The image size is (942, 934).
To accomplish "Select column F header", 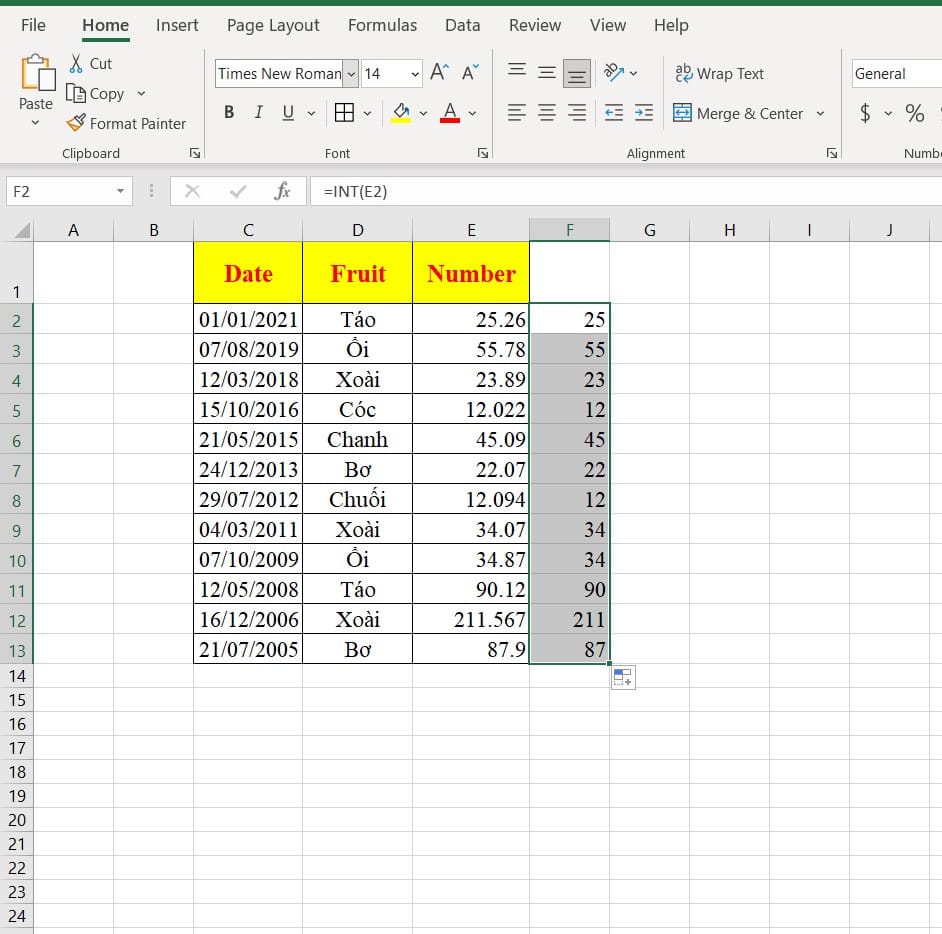I will pyautogui.click(x=570, y=230).
